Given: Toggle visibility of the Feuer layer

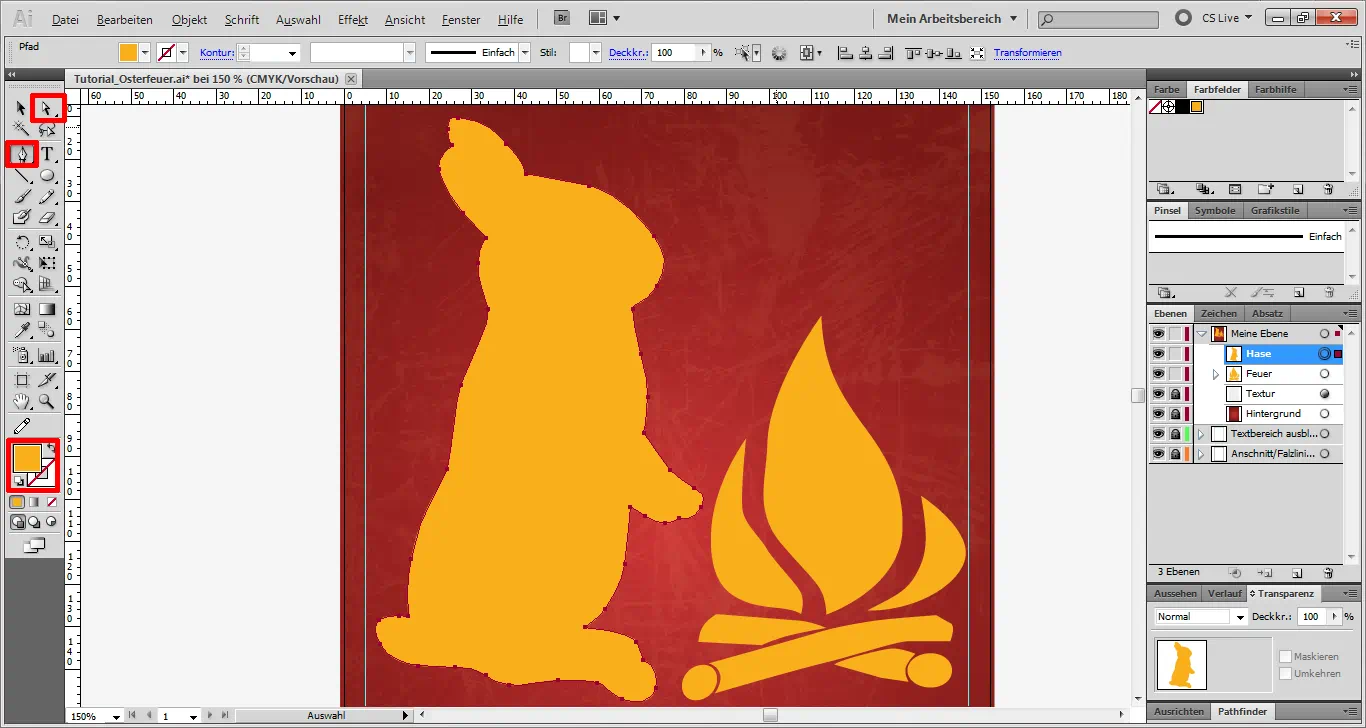Looking at the screenshot, I should 1158,374.
